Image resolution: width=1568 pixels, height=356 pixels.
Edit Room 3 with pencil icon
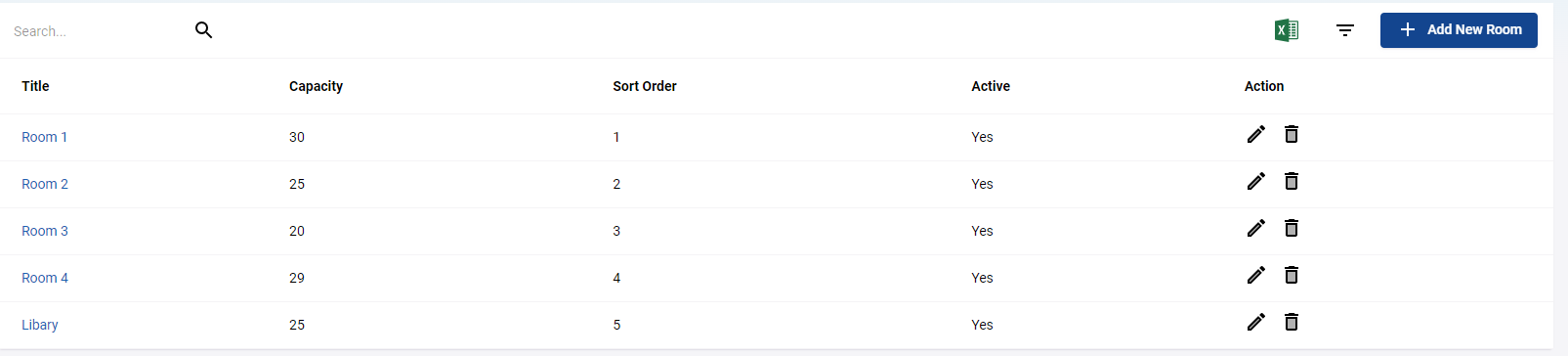pyautogui.click(x=1256, y=228)
